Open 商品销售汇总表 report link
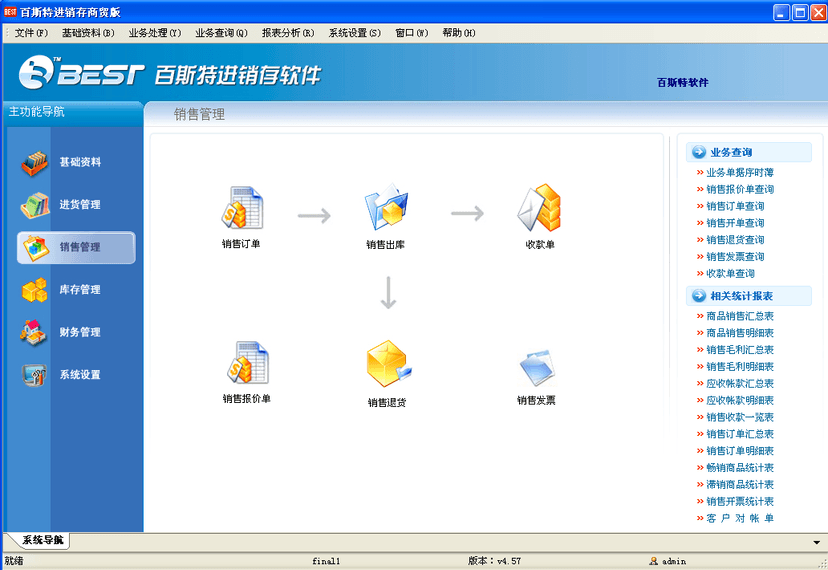The image size is (828, 570). click(x=740, y=316)
